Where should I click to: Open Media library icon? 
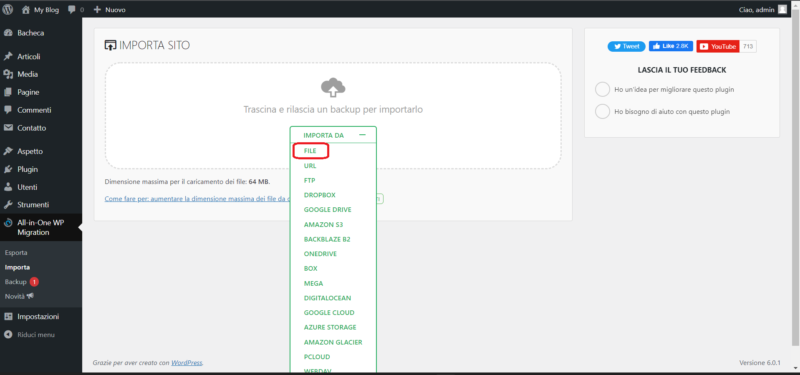click(x=8, y=74)
